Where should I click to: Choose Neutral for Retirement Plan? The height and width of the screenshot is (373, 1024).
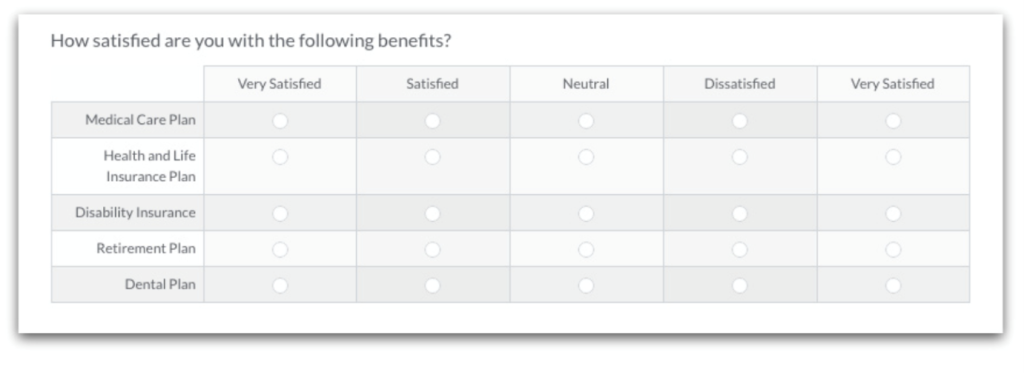coord(586,250)
